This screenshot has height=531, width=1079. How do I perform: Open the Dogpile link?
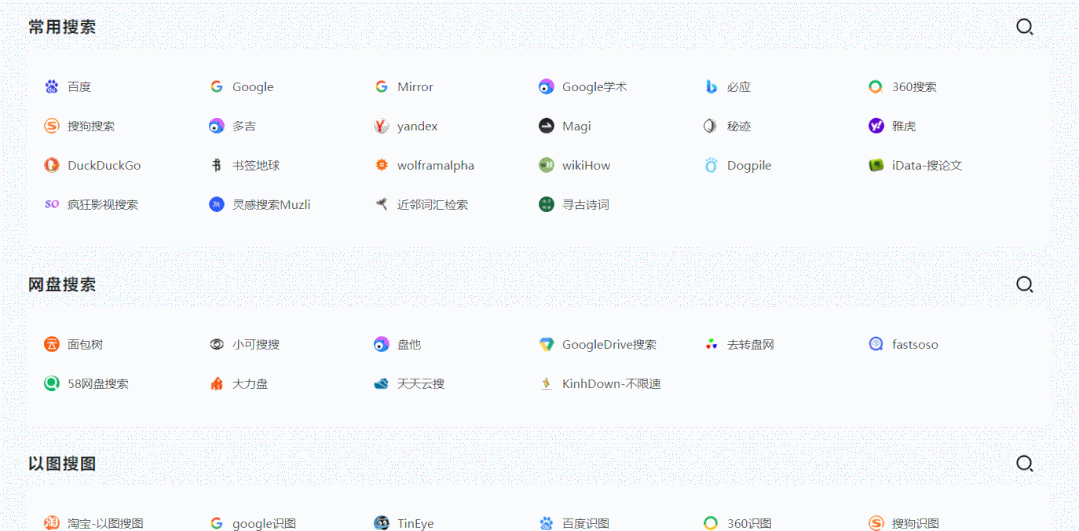(x=749, y=165)
